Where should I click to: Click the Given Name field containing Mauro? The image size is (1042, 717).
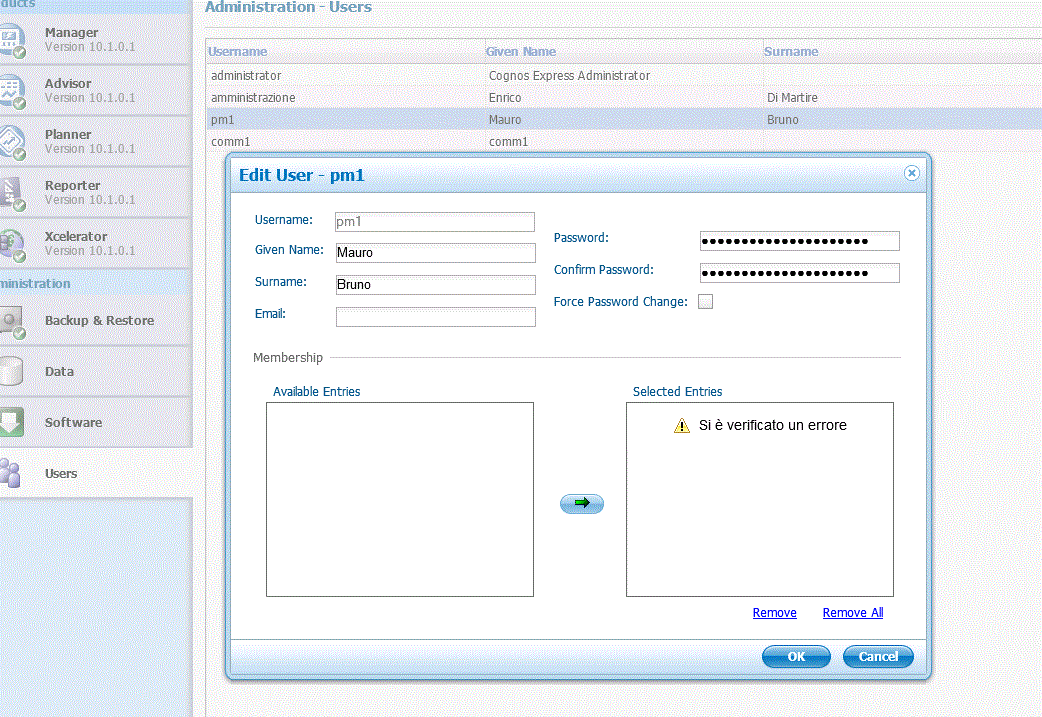click(435, 253)
